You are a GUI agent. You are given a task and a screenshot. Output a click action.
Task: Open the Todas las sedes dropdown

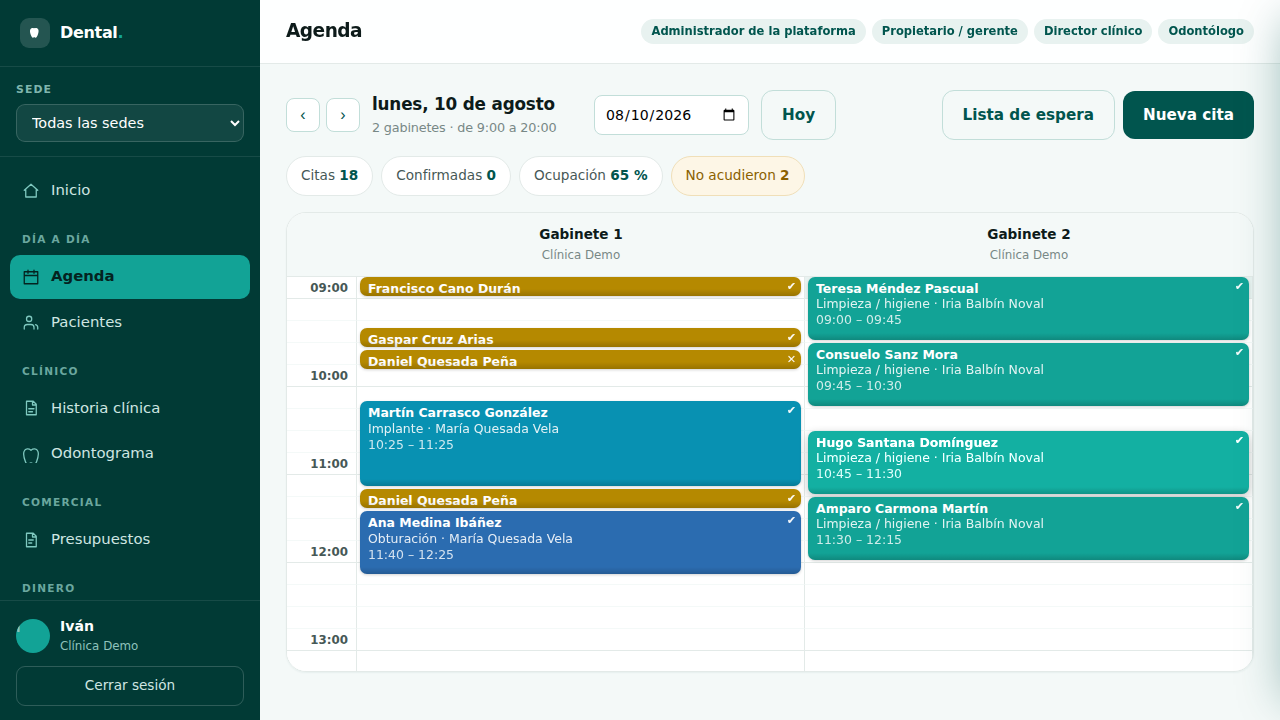pos(130,123)
